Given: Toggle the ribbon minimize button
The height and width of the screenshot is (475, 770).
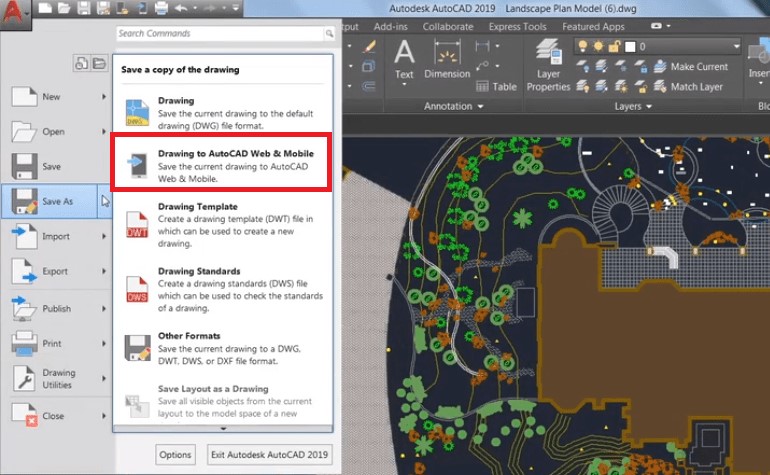Looking at the screenshot, I should [x=656, y=26].
